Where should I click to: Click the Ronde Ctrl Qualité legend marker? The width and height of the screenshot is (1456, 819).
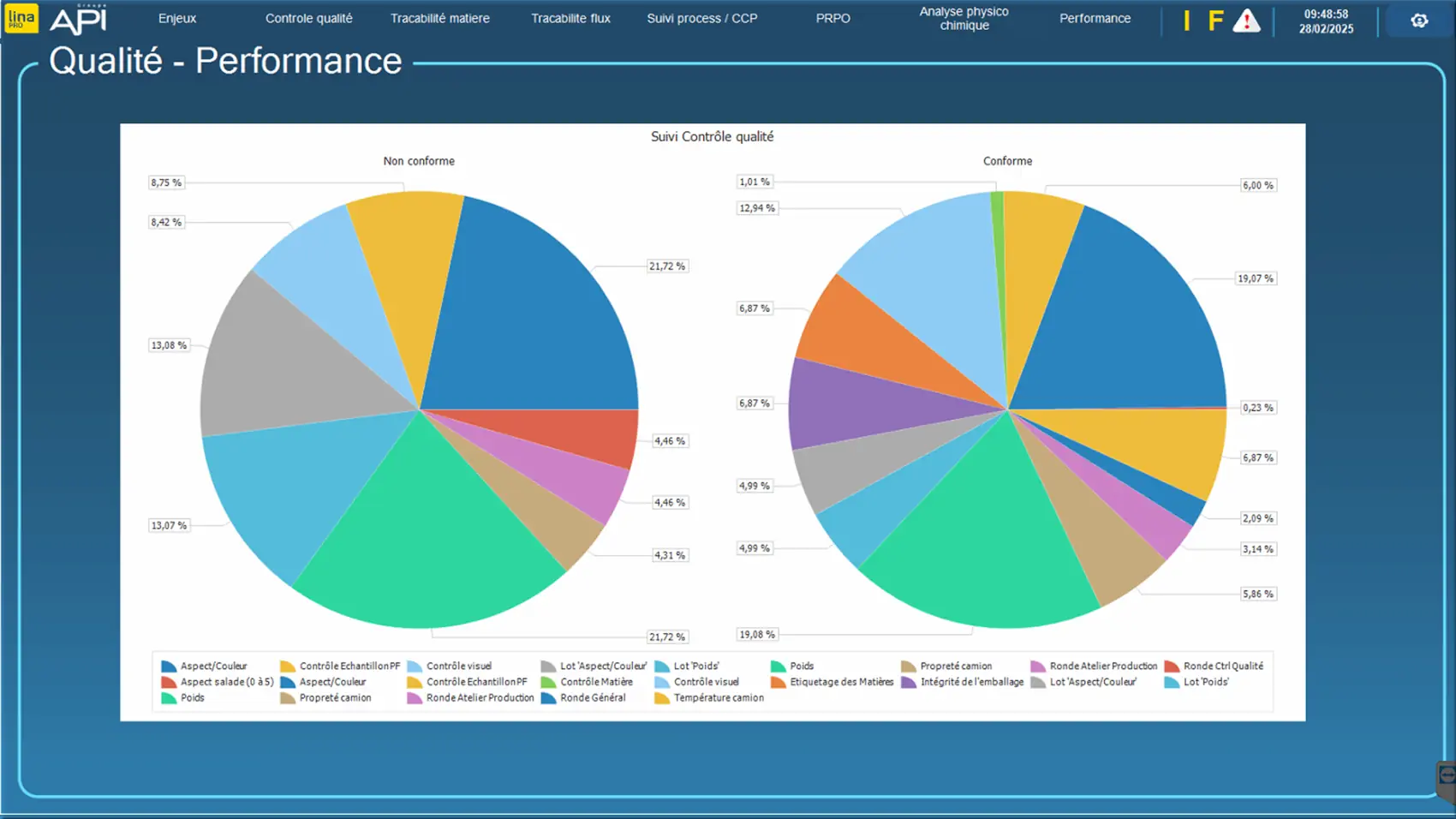point(1172,667)
